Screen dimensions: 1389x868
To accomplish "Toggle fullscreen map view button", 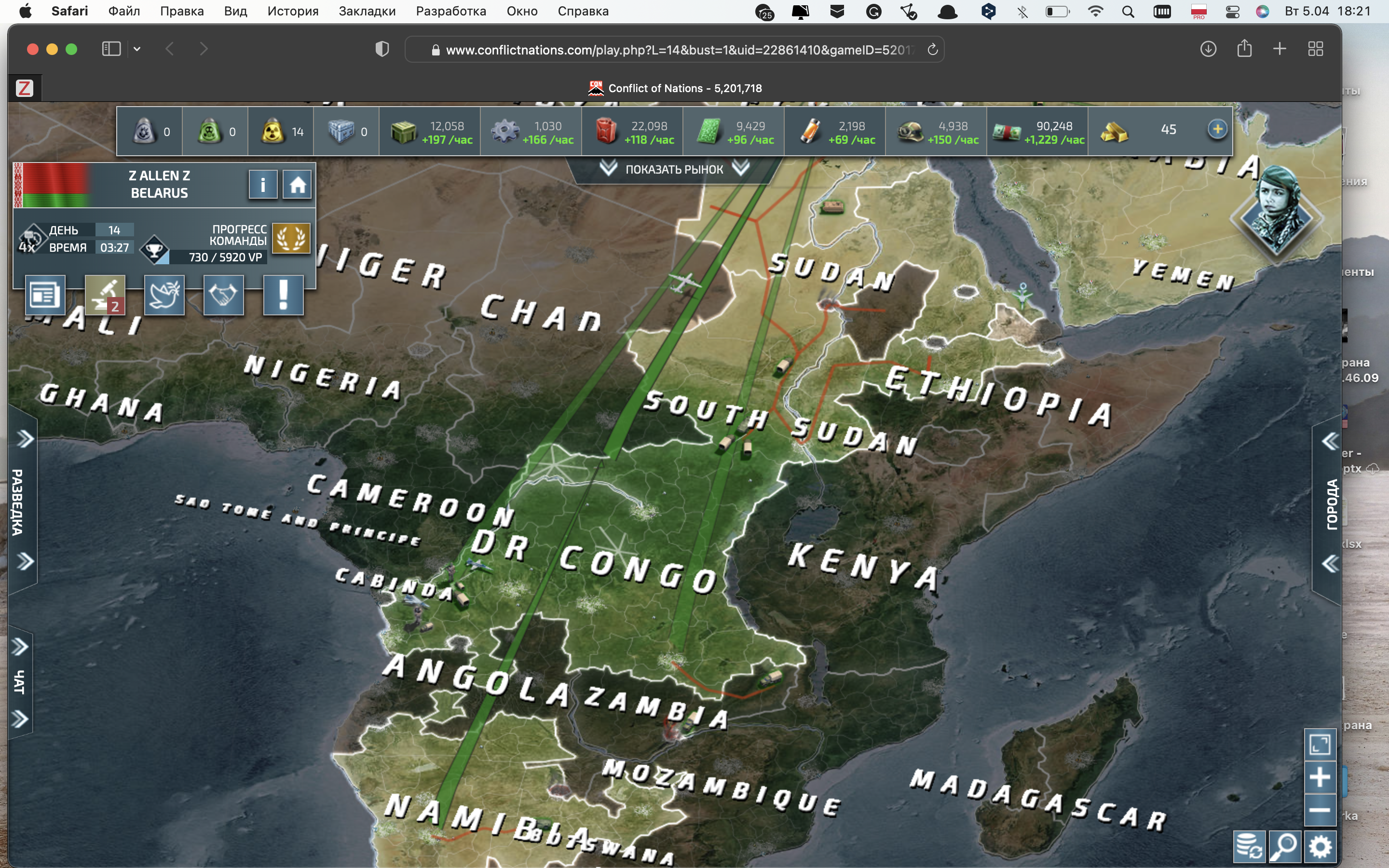I will 1320,745.
